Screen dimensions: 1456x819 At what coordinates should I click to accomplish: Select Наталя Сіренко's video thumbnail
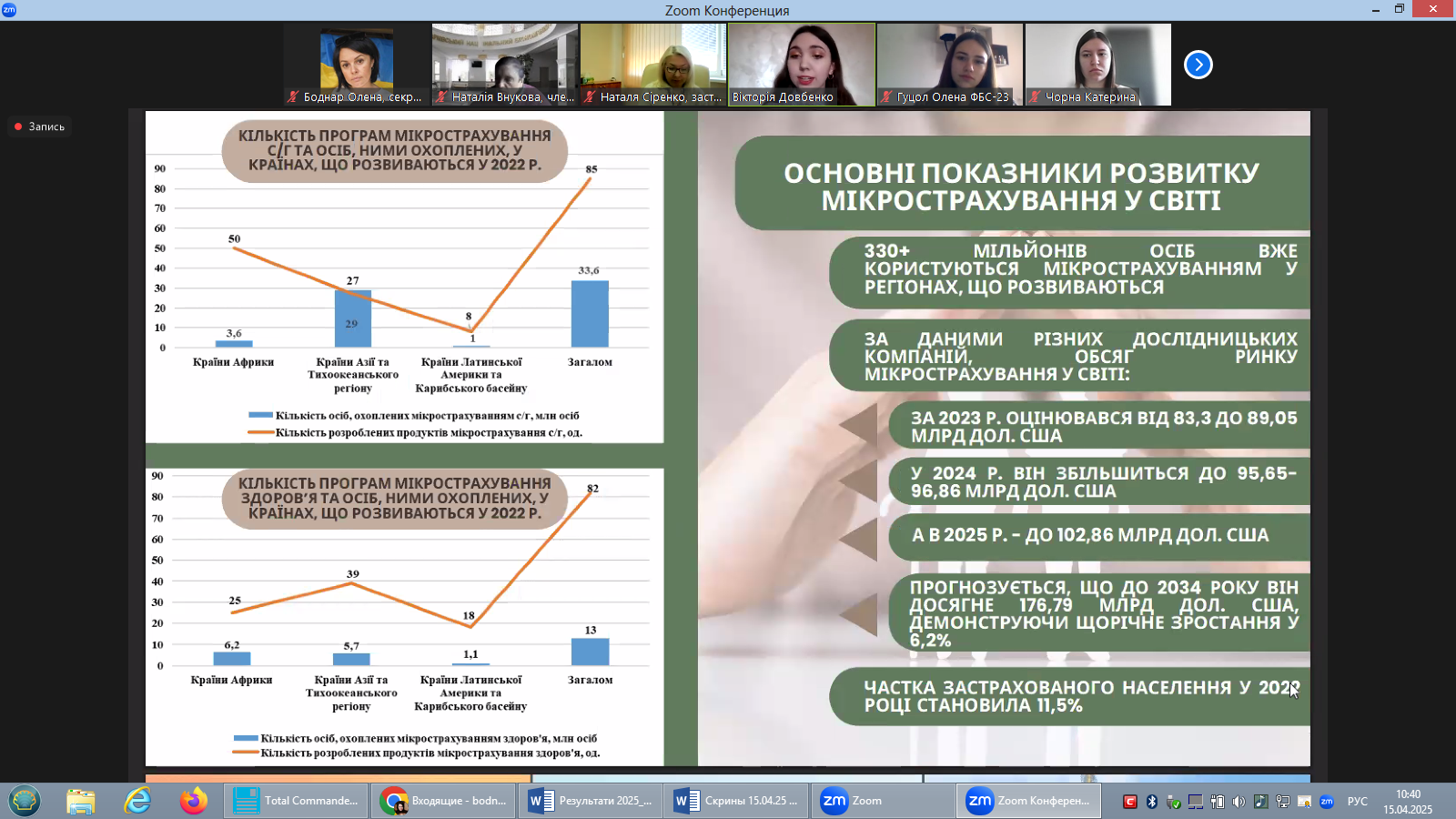coord(653,65)
